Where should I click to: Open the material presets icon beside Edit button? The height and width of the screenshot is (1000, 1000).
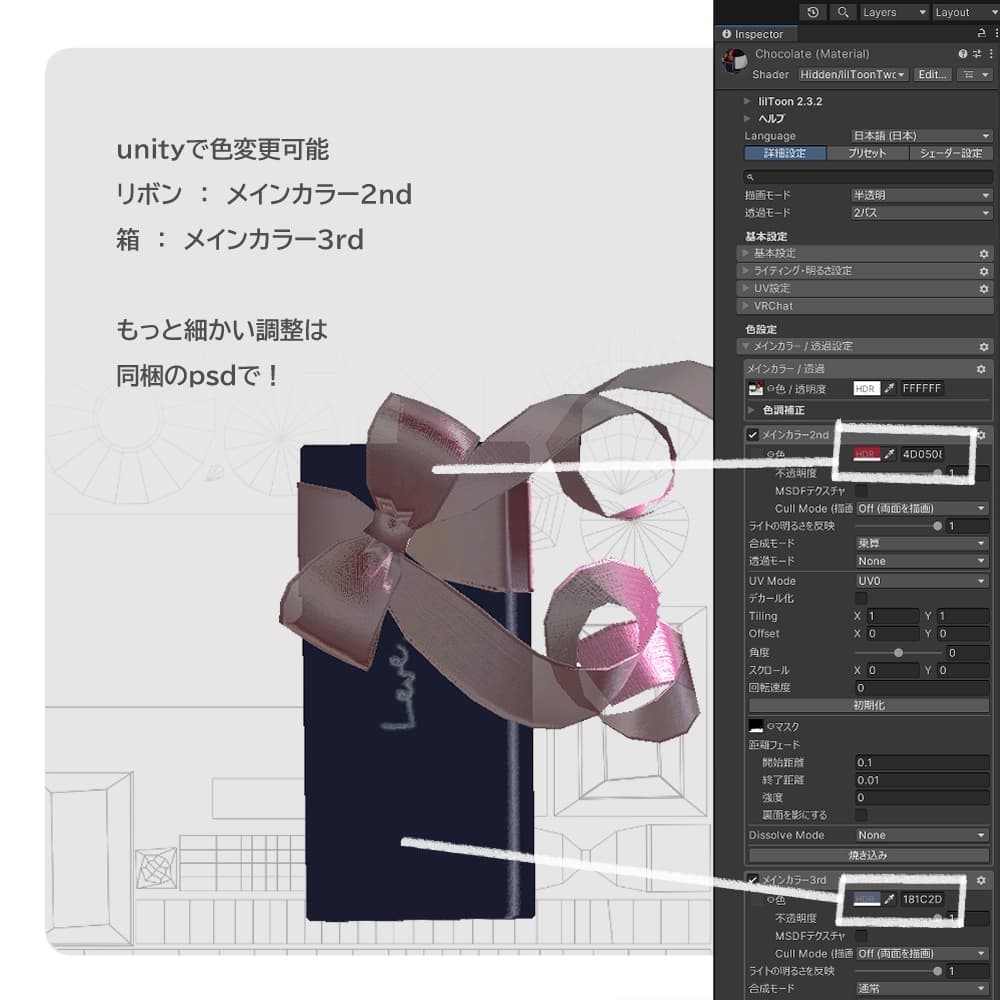(977, 74)
